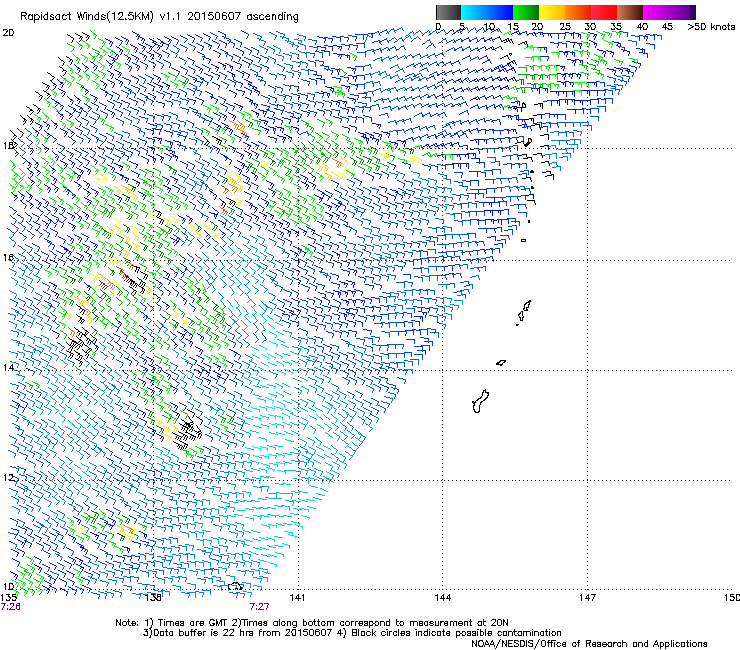
Task: Click the latitude label '16'
Action: 8,258
